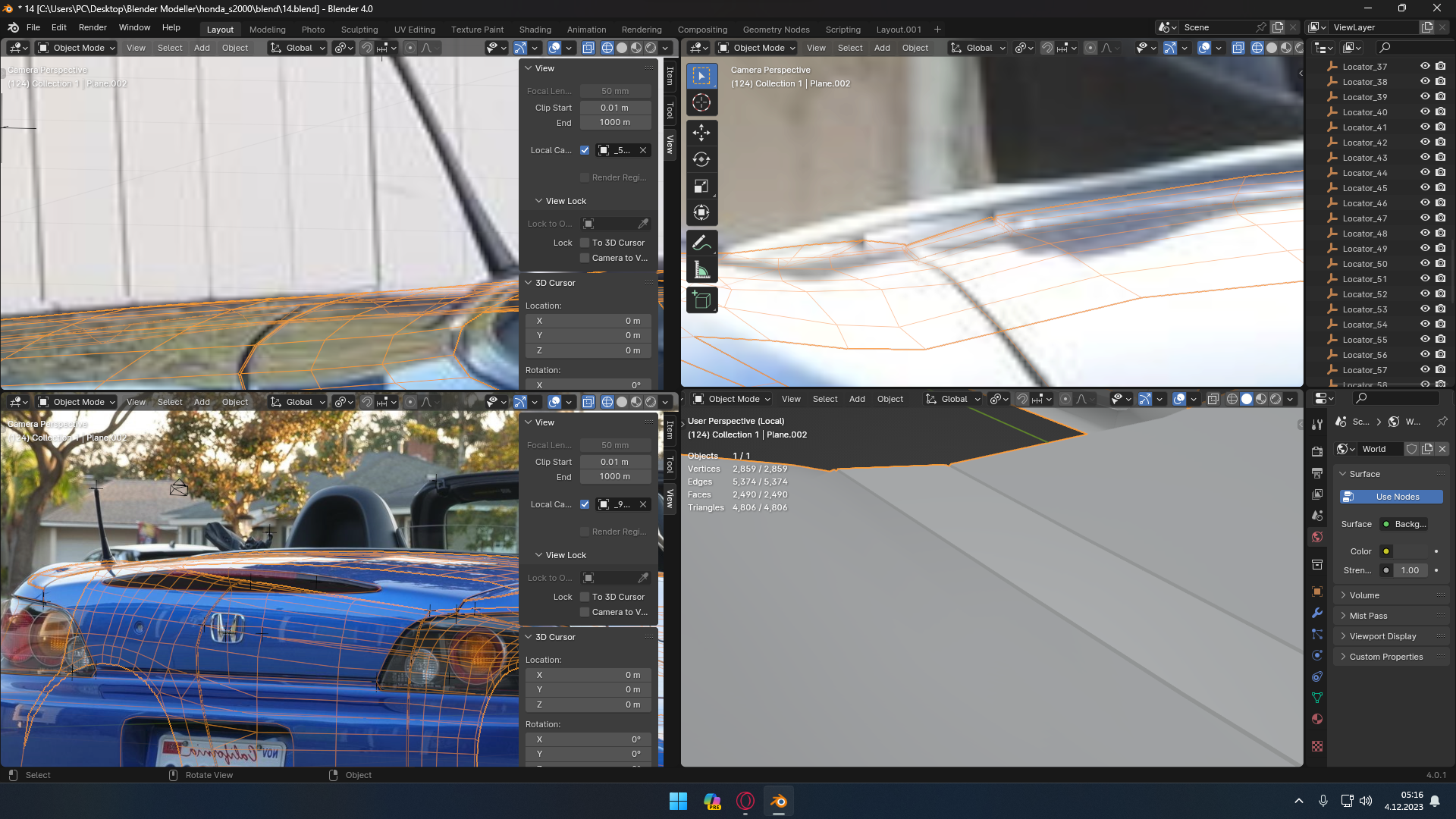1456x819 pixels.
Task: Switch to the Shading workspace tab
Action: (535, 30)
